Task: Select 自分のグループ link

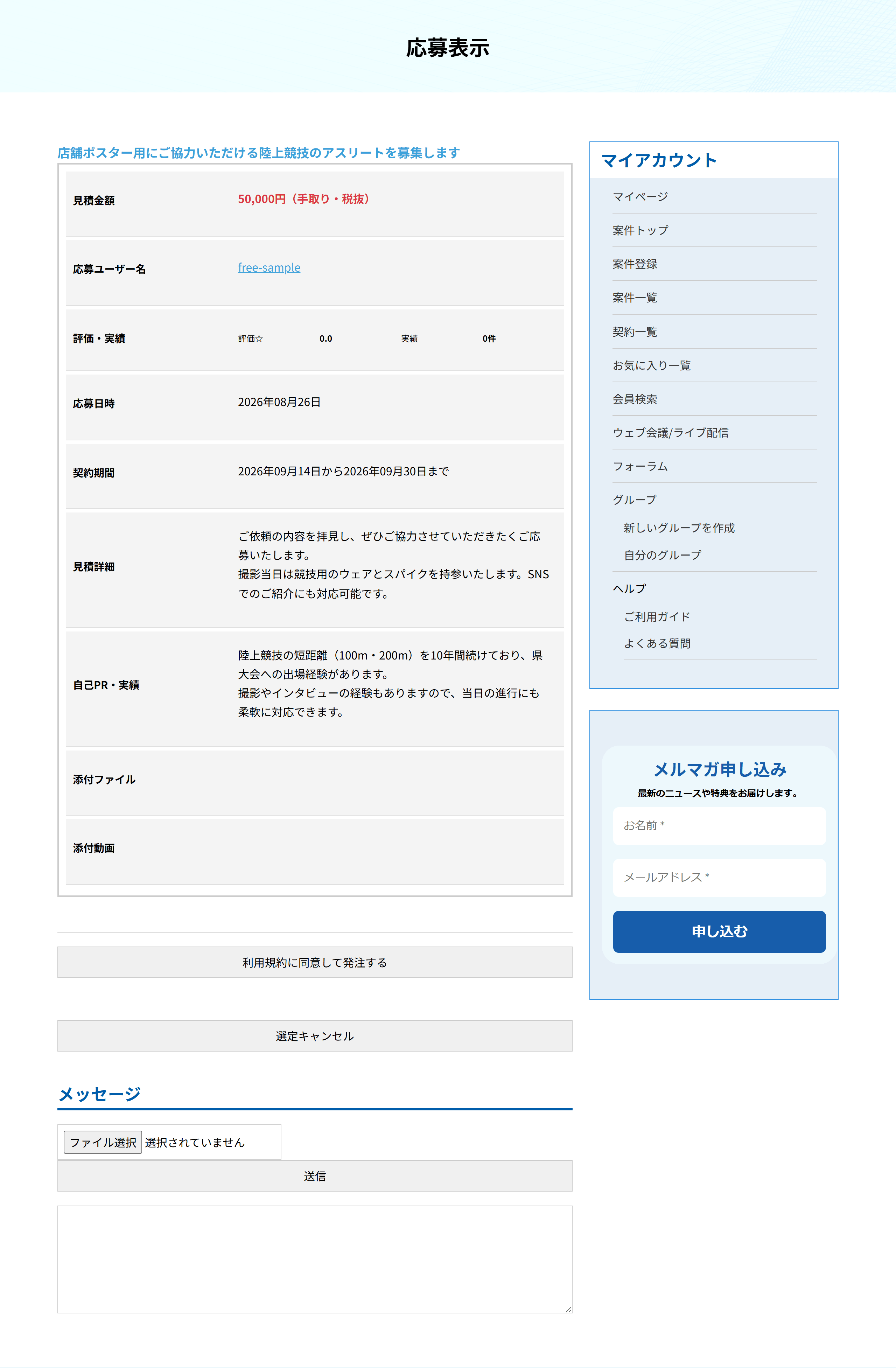Action: [663, 555]
